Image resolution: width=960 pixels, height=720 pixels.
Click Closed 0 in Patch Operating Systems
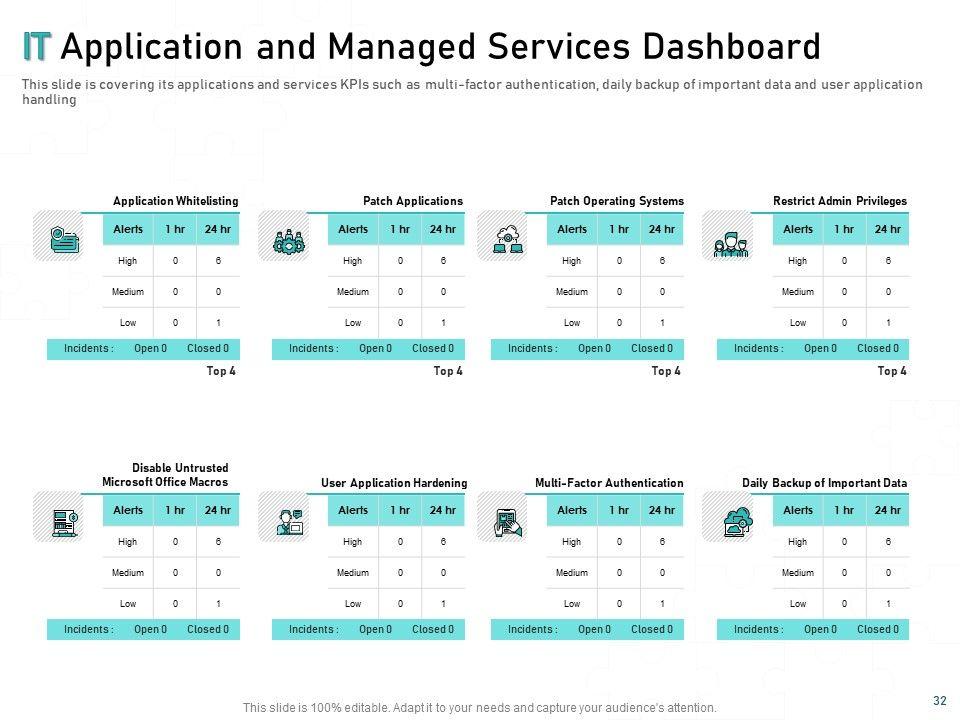click(x=651, y=348)
